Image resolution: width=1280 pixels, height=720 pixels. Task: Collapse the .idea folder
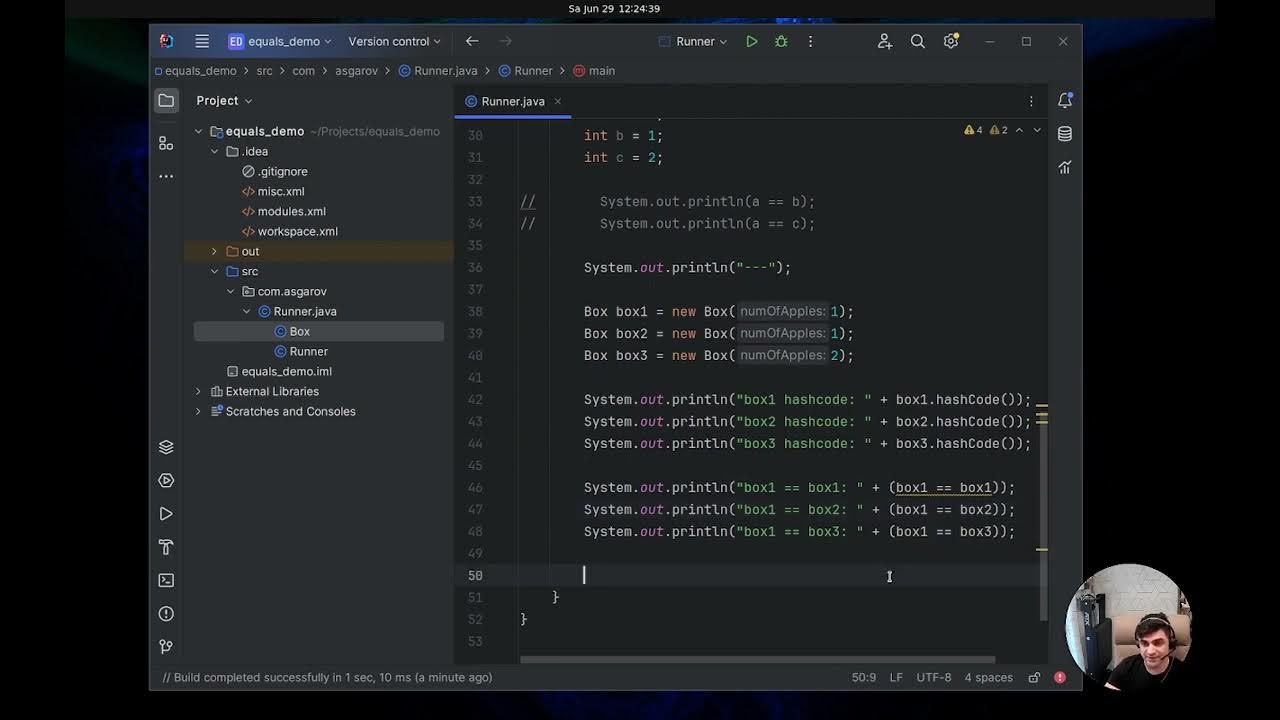214,151
